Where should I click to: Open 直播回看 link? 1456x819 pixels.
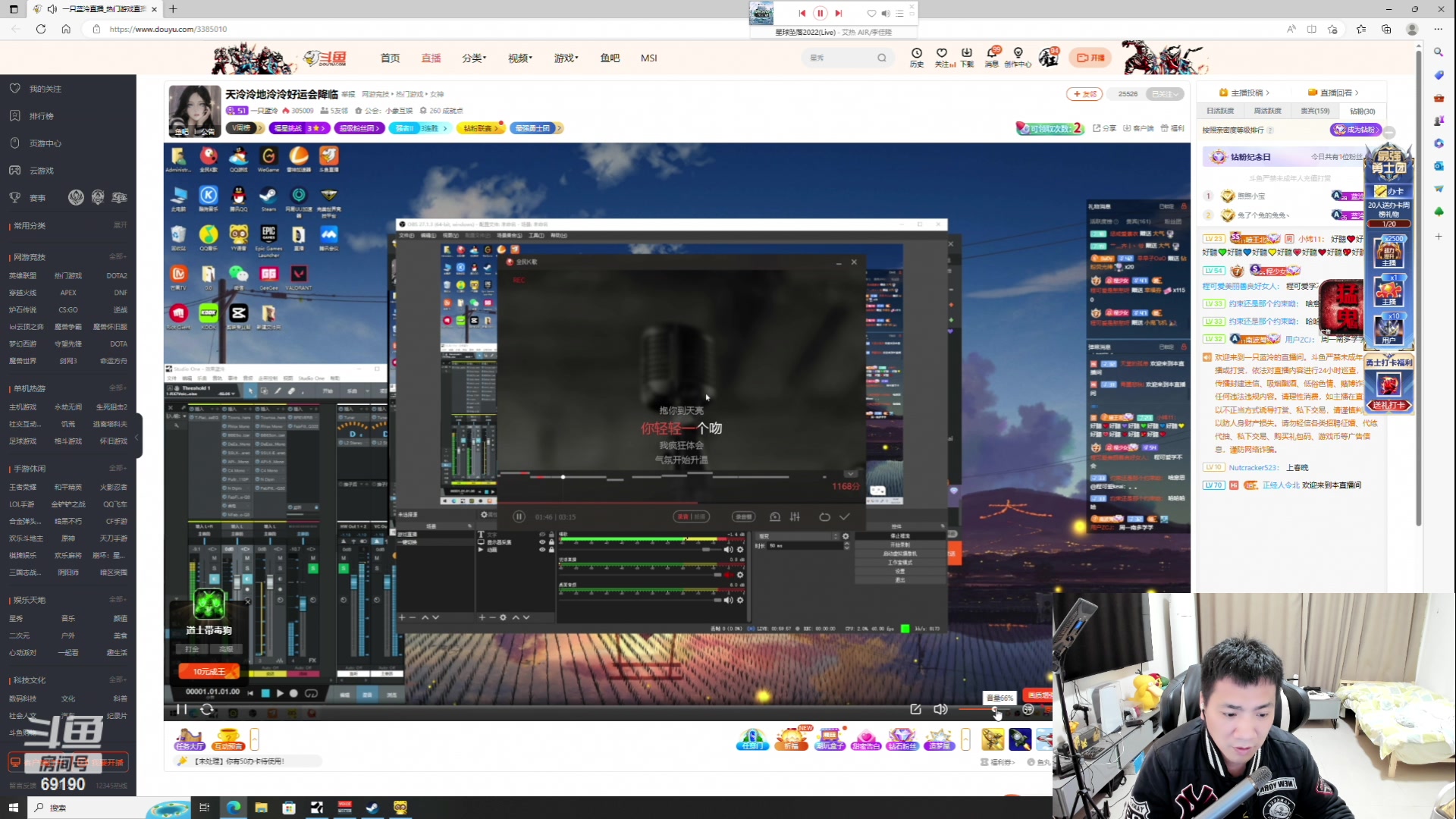pyautogui.click(x=1334, y=93)
